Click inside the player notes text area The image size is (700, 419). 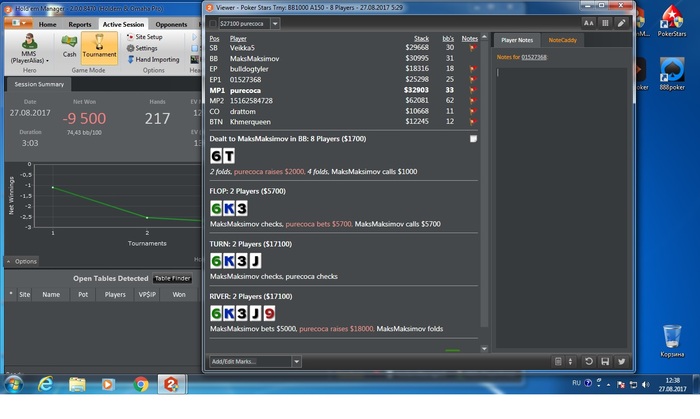(561, 207)
